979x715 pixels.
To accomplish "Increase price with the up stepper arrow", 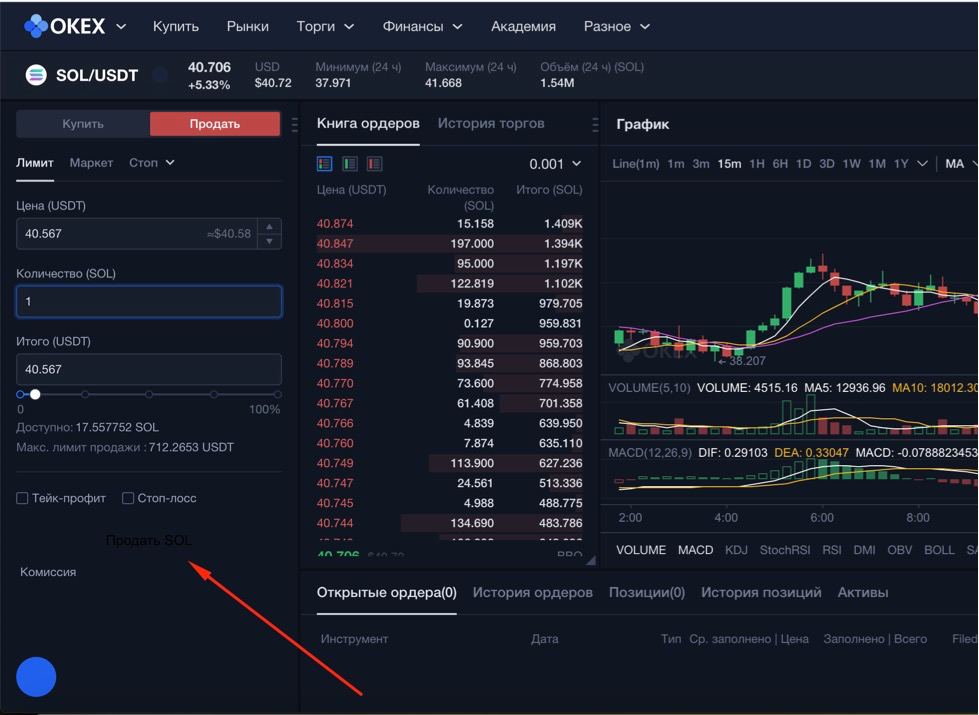I will pos(269,227).
